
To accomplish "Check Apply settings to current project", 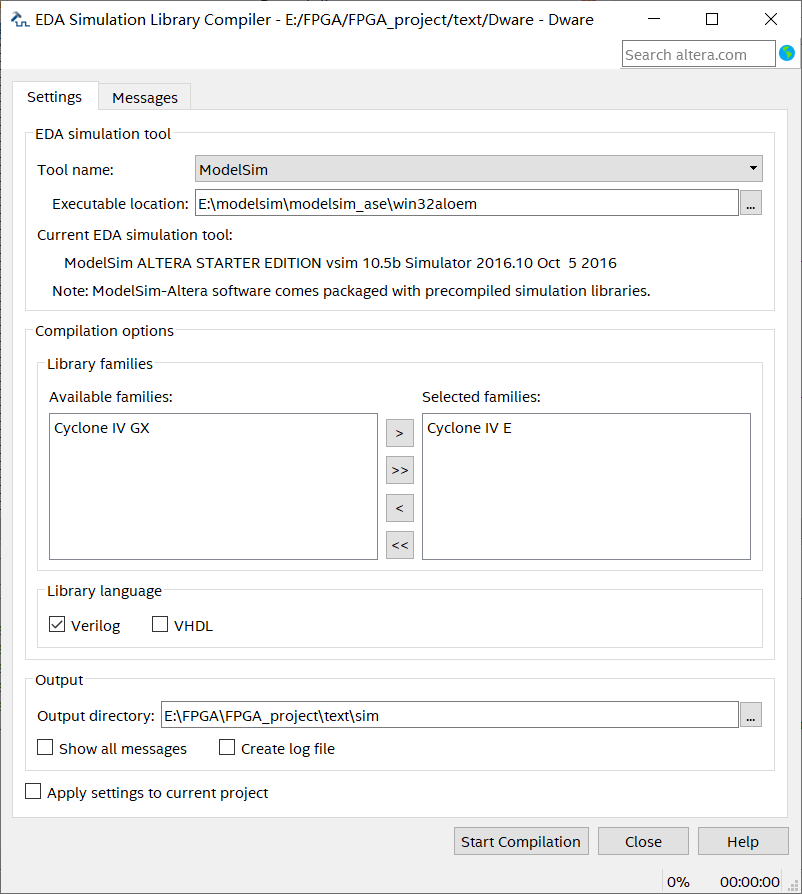I will tap(33, 792).
